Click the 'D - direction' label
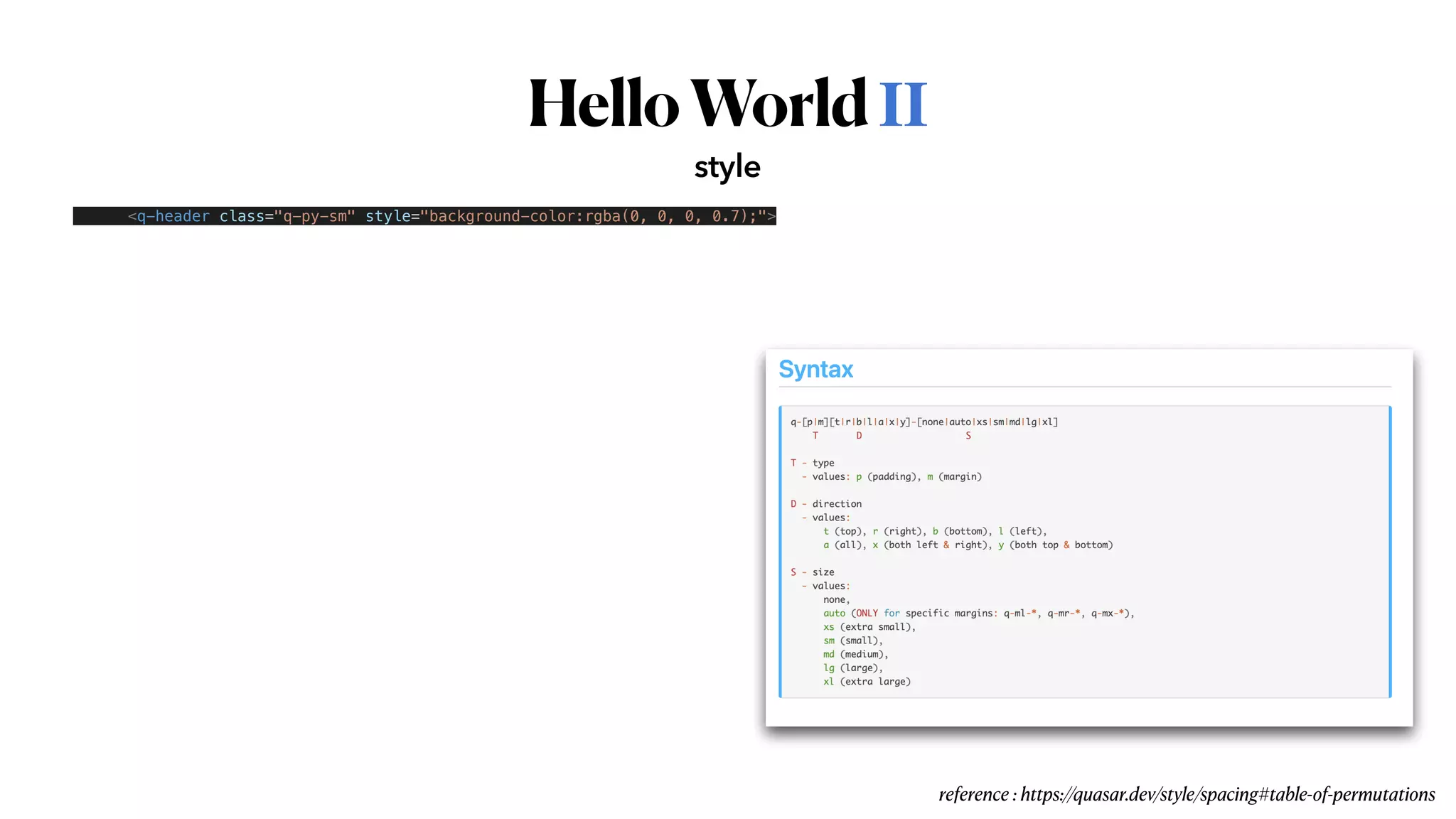This screenshot has width=1456, height=819. click(825, 503)
